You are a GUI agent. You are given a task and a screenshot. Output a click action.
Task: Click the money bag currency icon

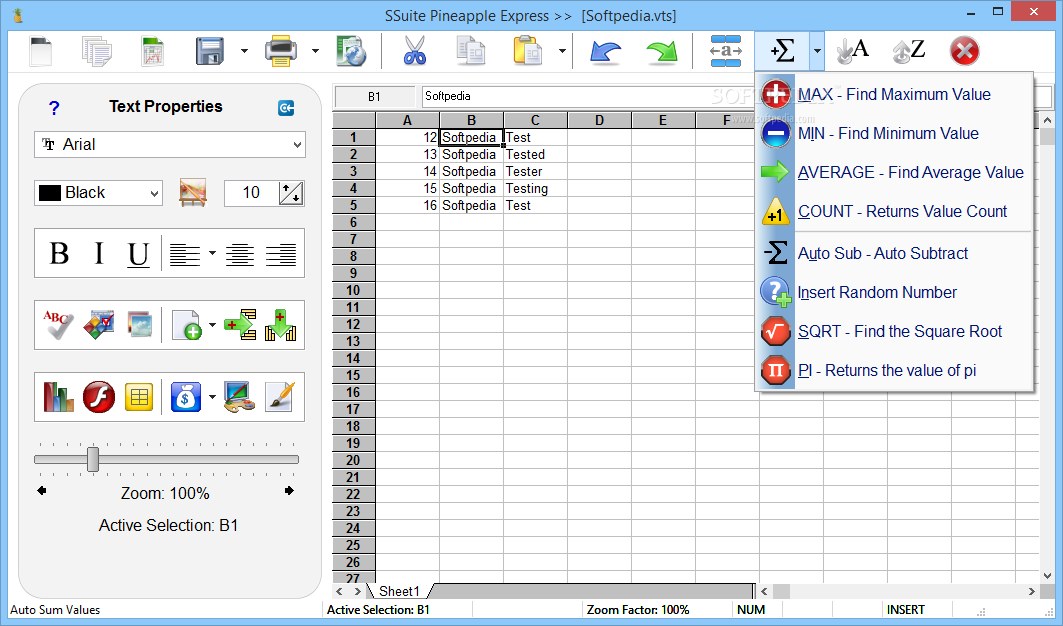click(186, 397)
